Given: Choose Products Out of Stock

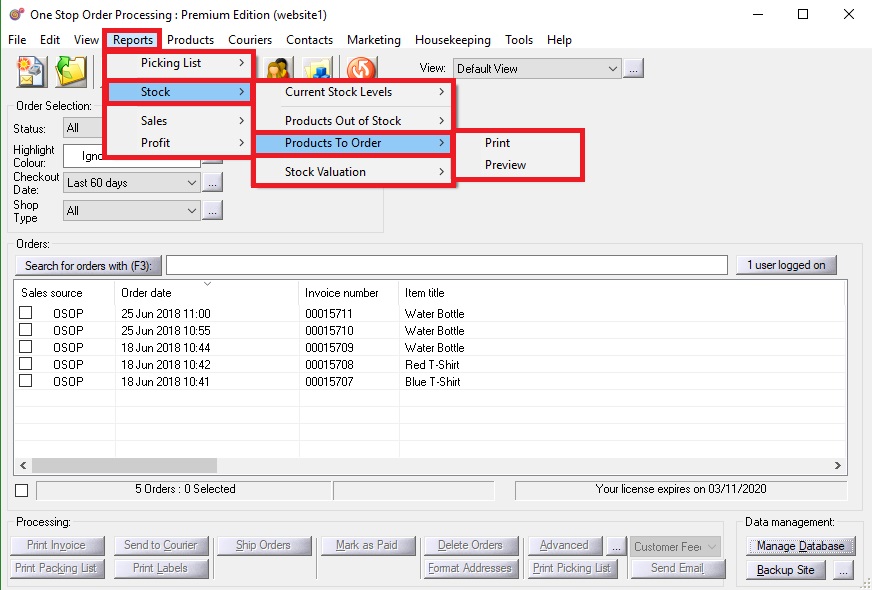Looking at the screenshot, I should pyautogui.click(x=353, y=121).
